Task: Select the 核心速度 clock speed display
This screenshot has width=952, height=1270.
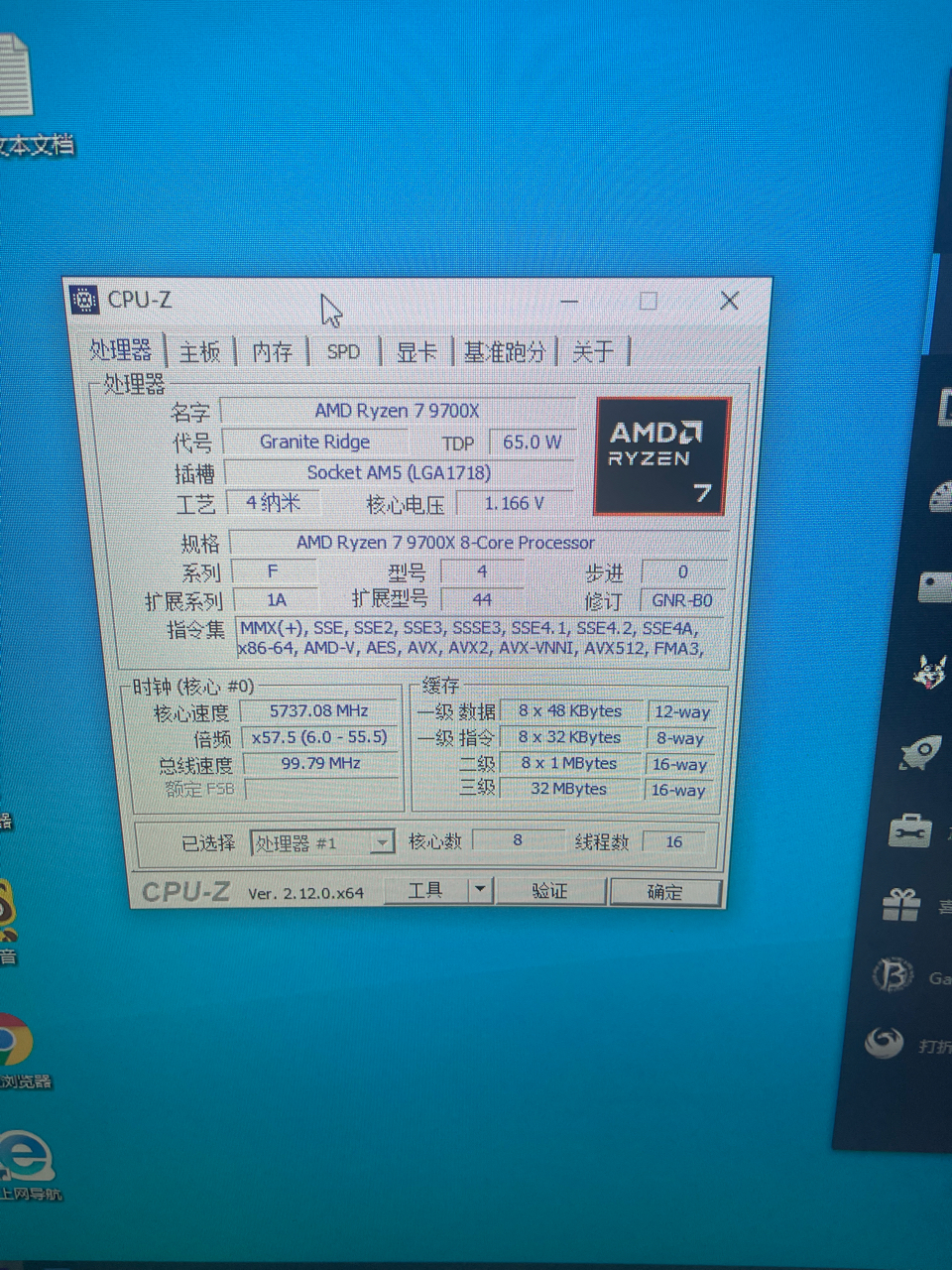Action: 319,710
